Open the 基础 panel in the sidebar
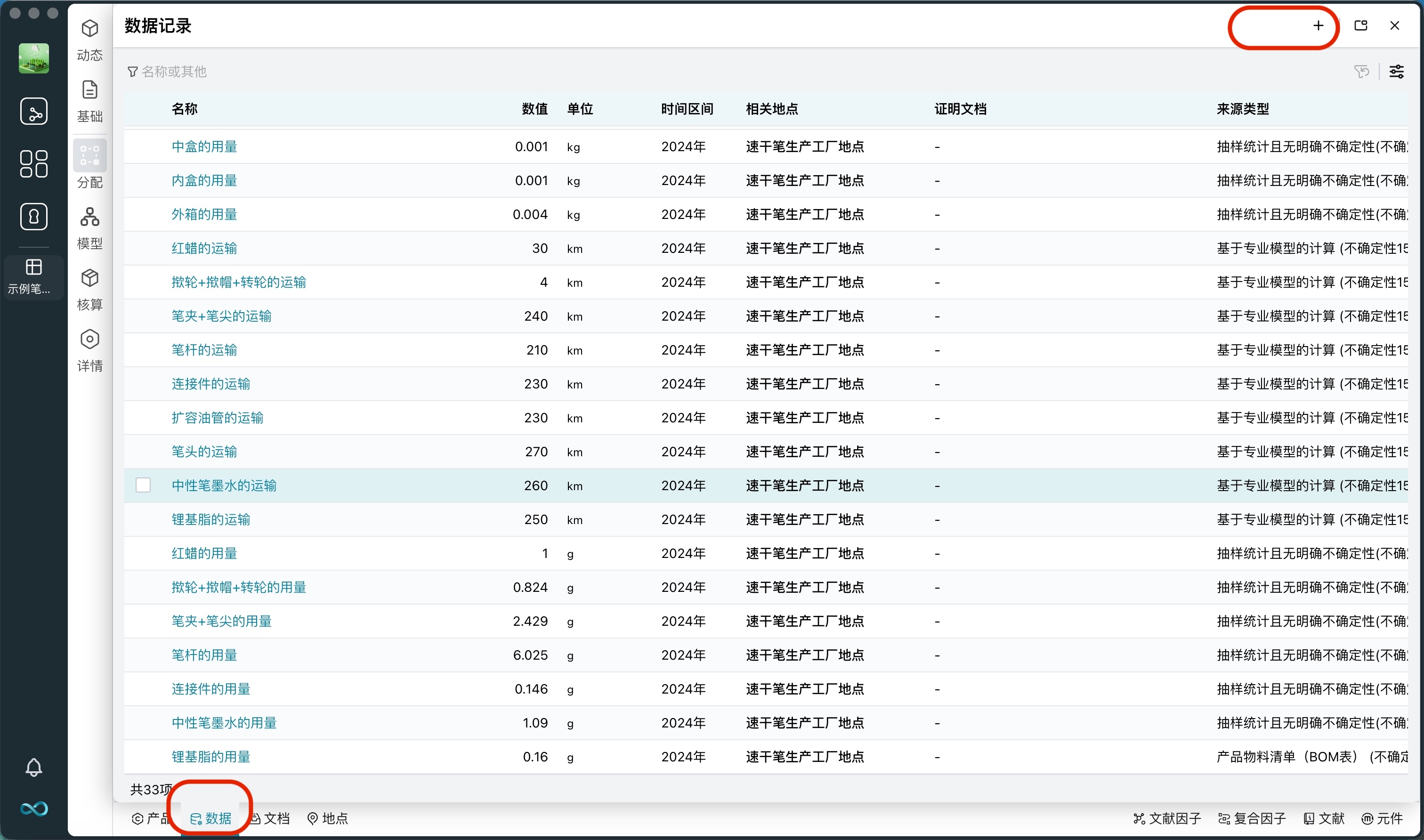Screen dimensions: 1424x840 click(x=89, y=99)
